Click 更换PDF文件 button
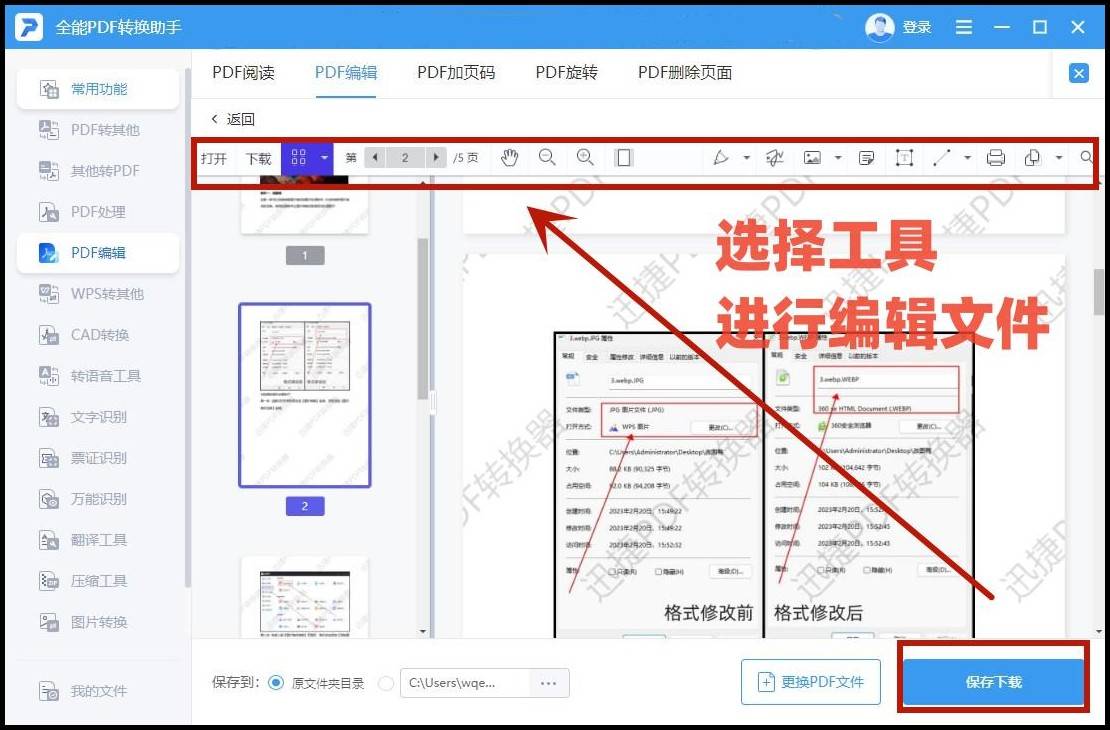This screenshot has width=1110, height=730. tap(811, 682)
